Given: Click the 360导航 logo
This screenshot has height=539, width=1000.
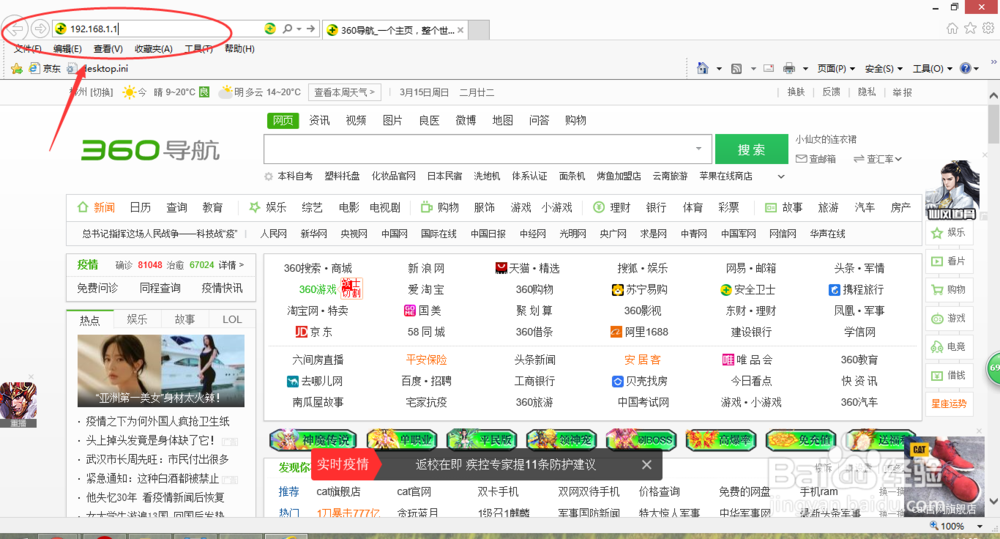Looking at the screenshot, I should 150,150.
